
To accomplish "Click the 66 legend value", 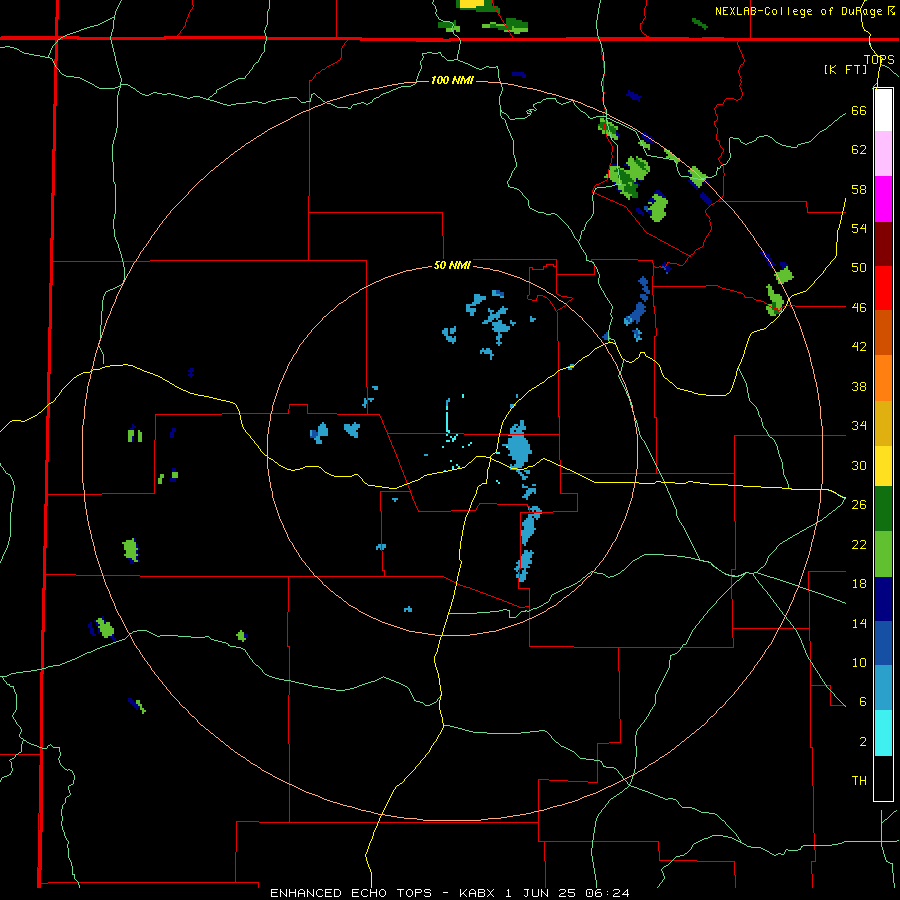I will point(859,110).
